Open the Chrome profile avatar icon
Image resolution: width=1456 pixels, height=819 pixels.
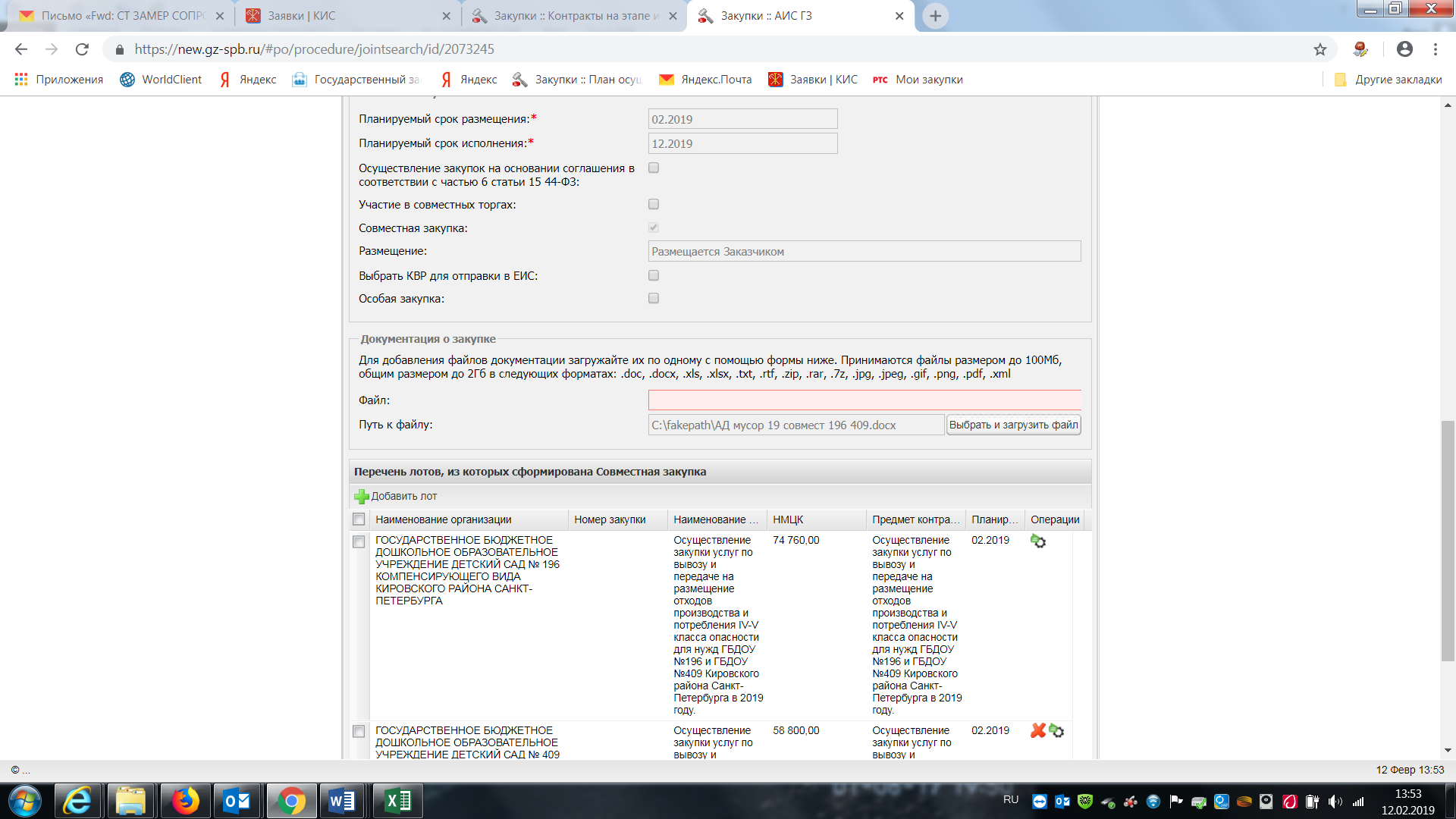pyautogui.click(x=1404, y=49)
